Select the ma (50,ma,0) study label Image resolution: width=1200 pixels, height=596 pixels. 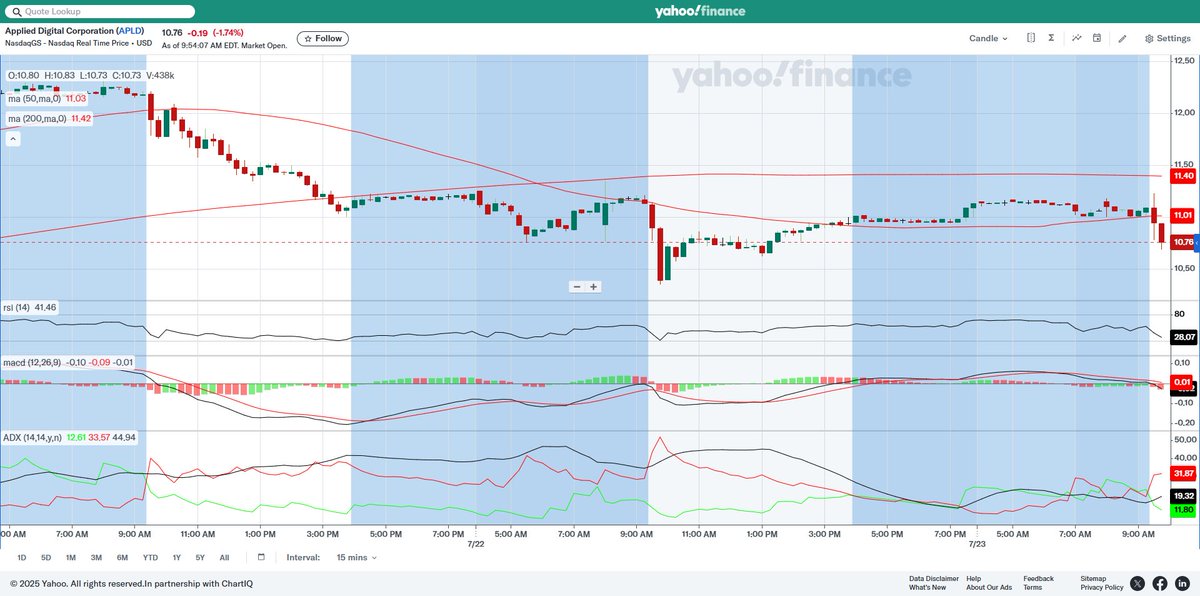tap(47, 98)
